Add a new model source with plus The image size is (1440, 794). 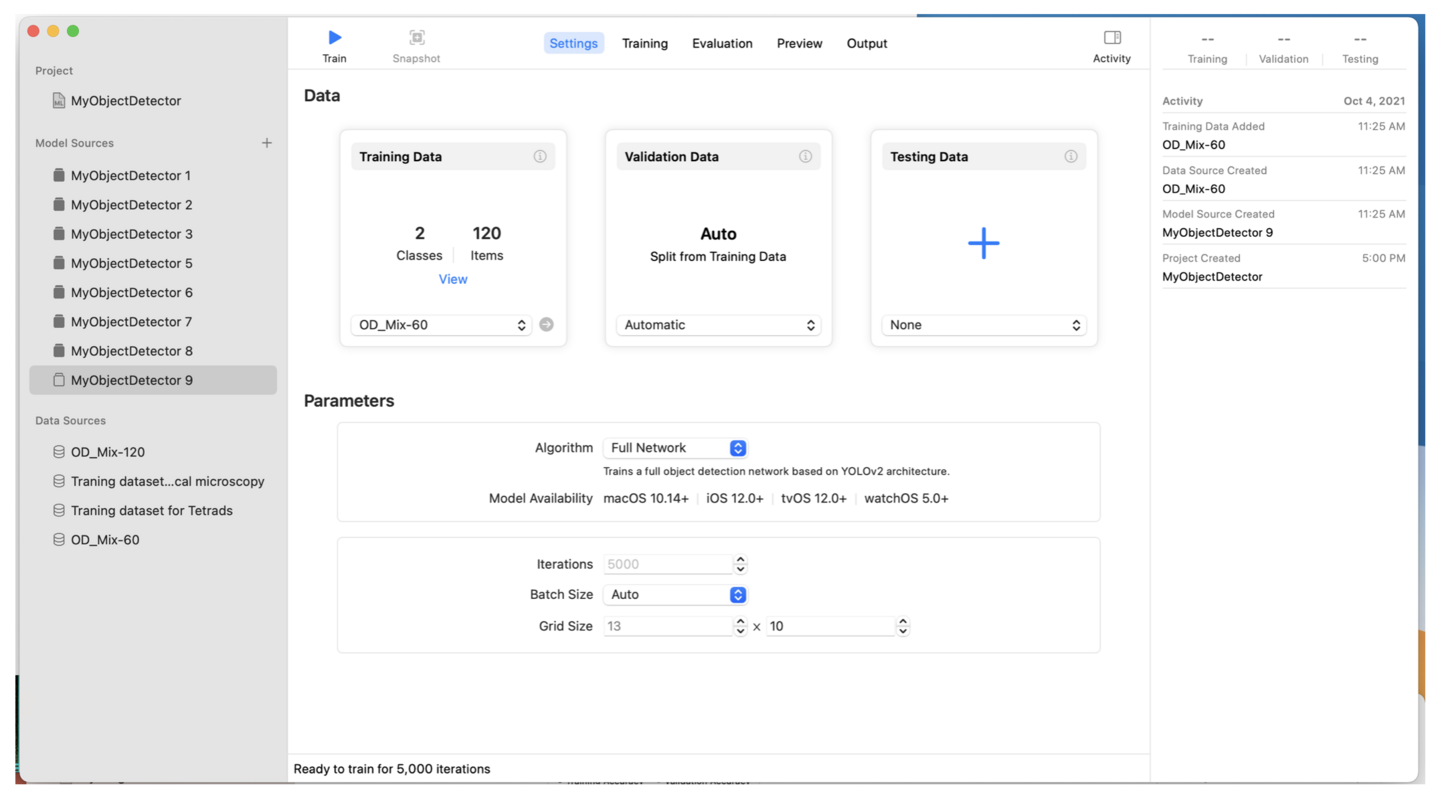click(267, 143)
